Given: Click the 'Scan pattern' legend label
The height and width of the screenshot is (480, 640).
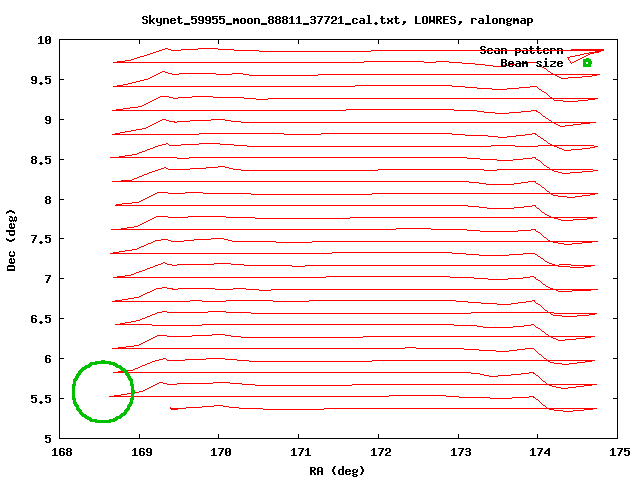Looking at the screenshot, I should coord(521,50).
